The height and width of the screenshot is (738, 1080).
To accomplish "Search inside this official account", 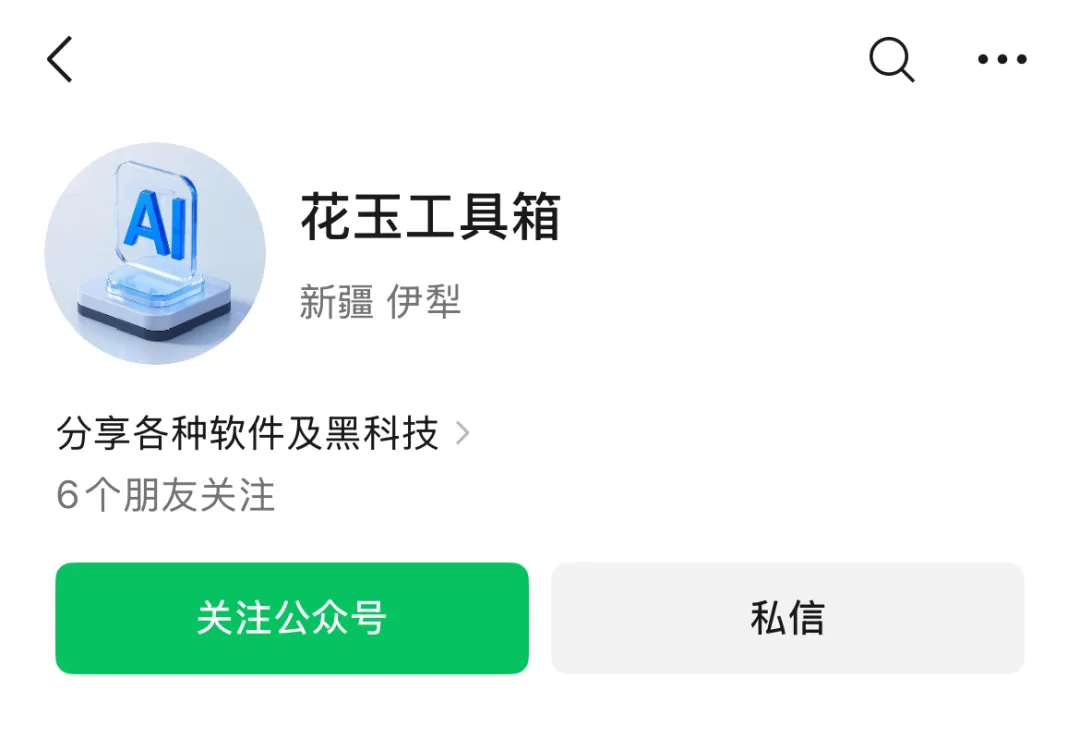I will coord(892,60).
